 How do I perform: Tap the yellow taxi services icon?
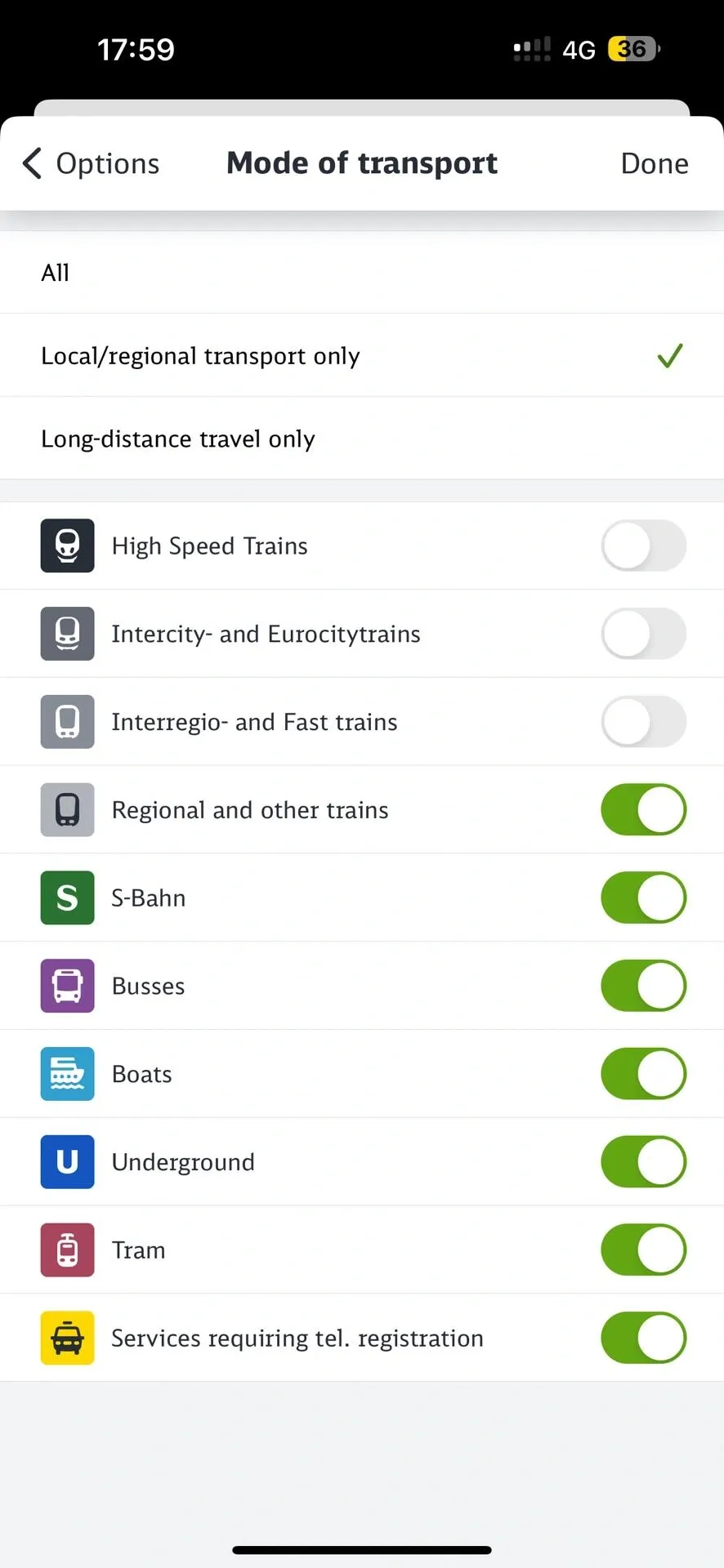click(68, 1338)
